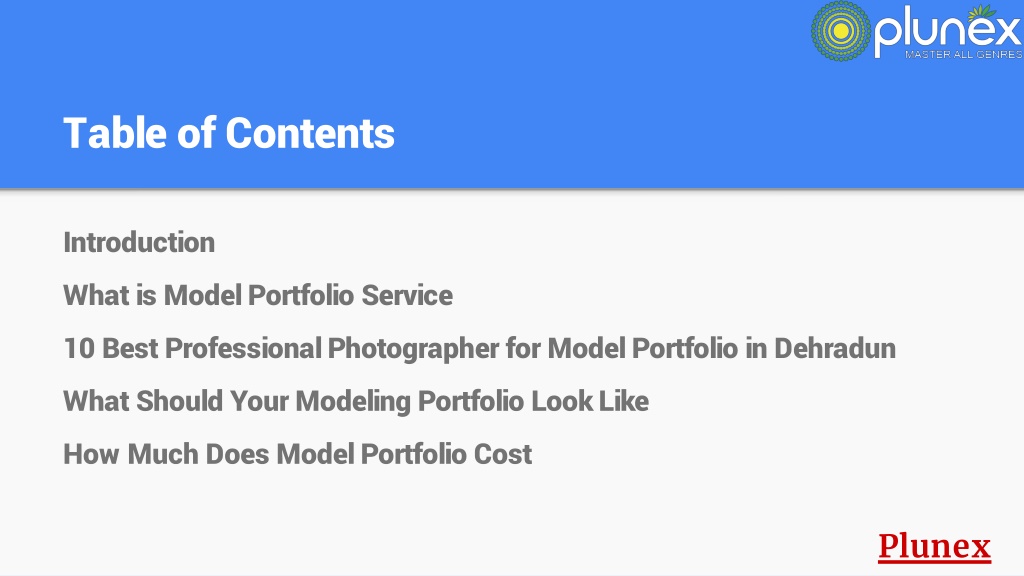
Task: Click the word Service in second entry
Action: (x=407, y=295)
